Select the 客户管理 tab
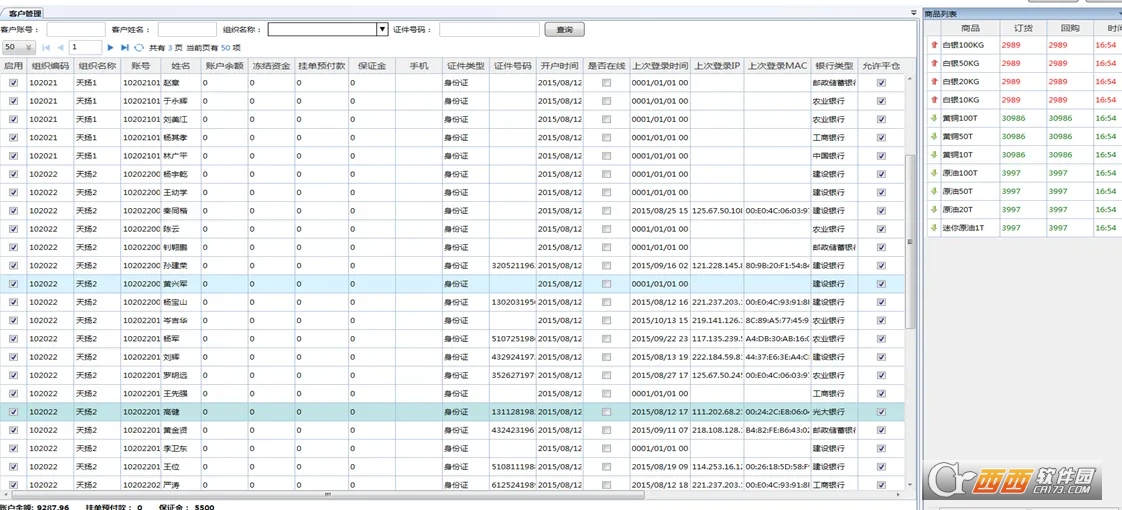Viewport: 1122px width, 510px height. [x=25, y=13]
